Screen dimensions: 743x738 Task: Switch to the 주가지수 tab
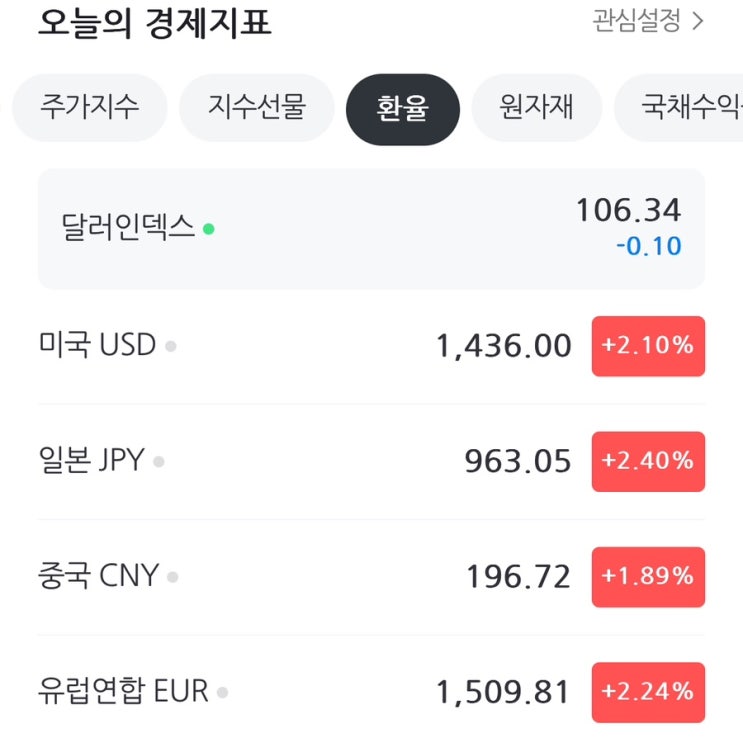click(x=89, y=107)
